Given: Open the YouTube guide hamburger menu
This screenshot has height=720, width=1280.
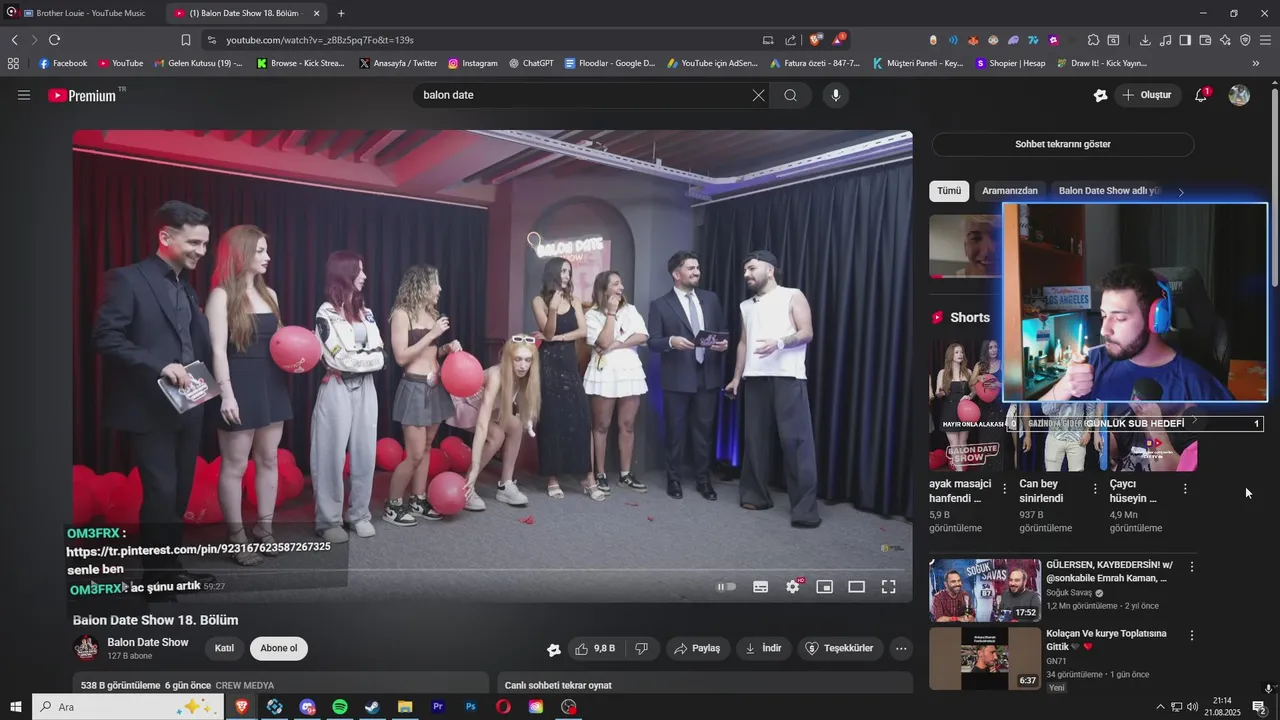Looking at the screenshot, I should coord(24,95).
